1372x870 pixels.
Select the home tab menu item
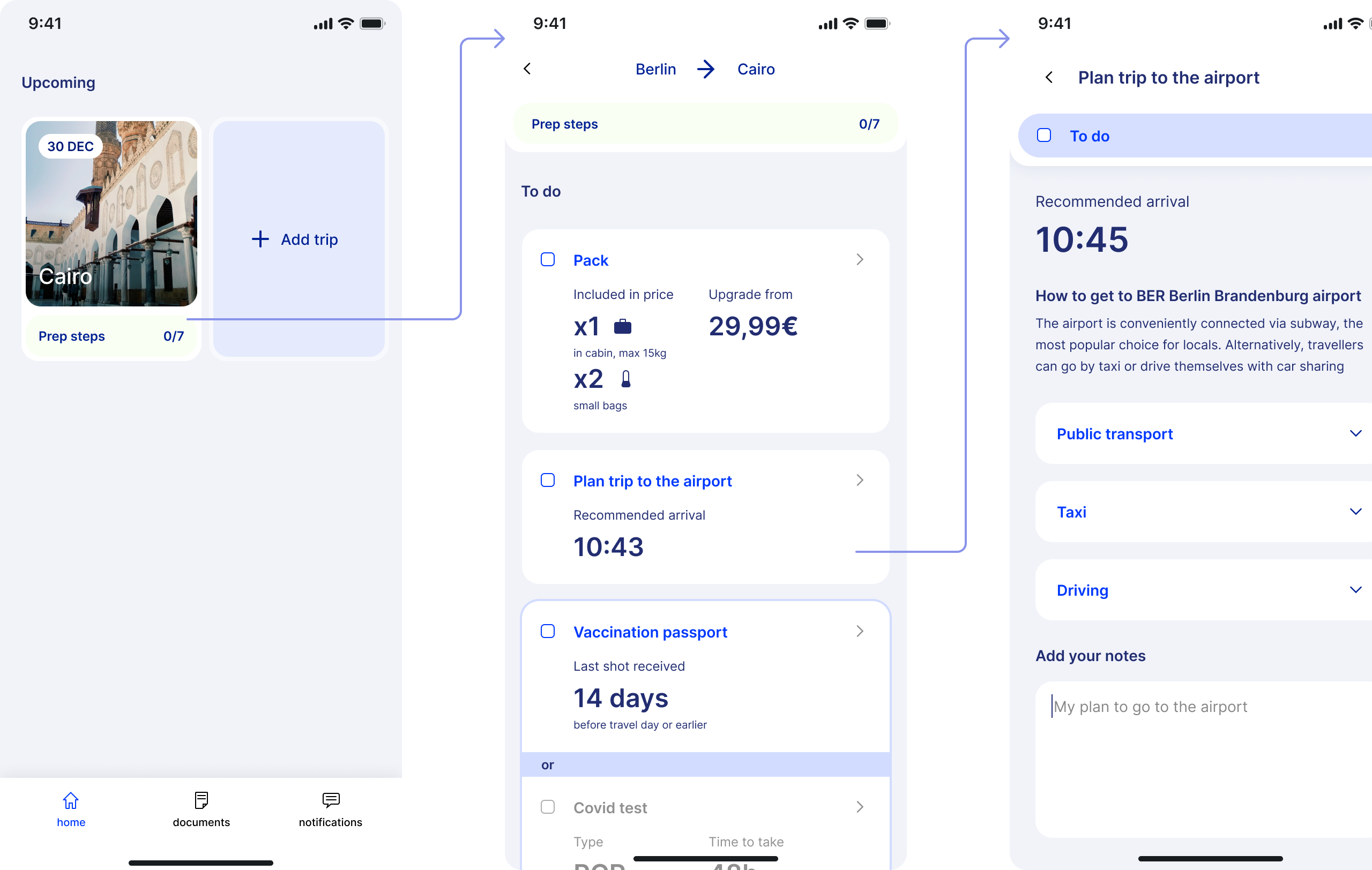[71, 808]
